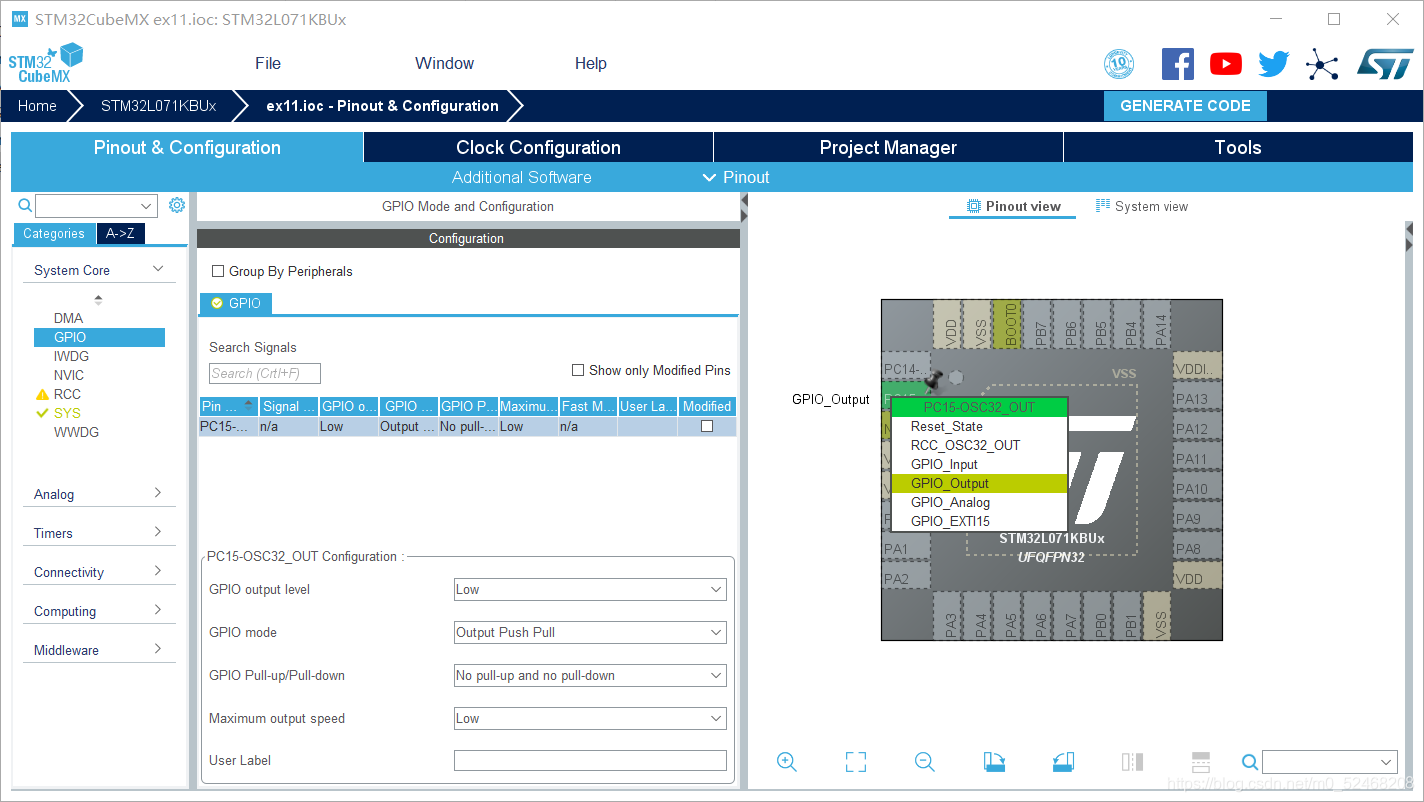The height and width of the screenshot is (802, 1424).
Task: Click the pin icon near PC14
Action: [x=935, y=379]
